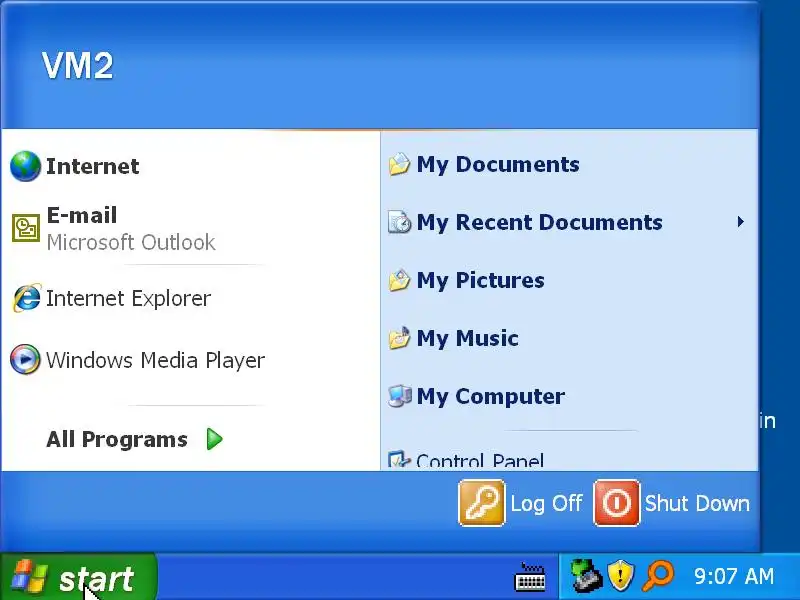
Task: Open the My Music label
Action: pos(467,338)
